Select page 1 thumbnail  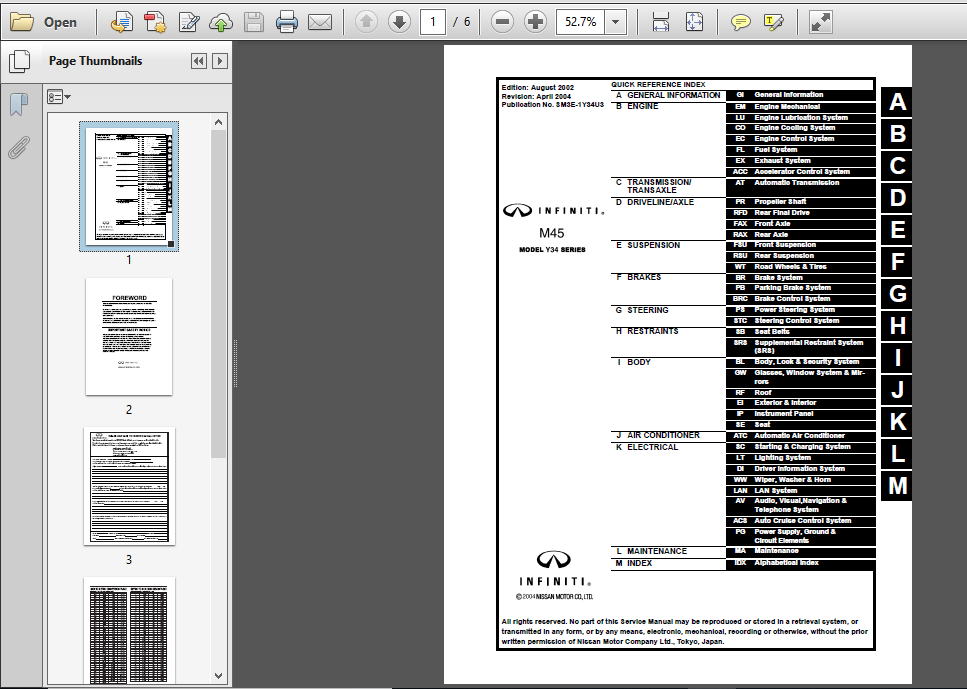pyautogui.click(x=129, y=186)
